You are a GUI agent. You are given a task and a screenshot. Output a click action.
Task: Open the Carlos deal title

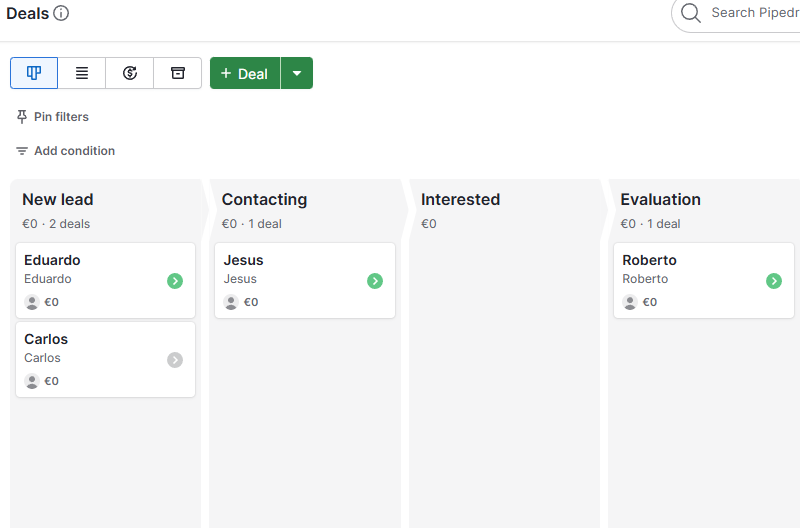pos(46,339)
